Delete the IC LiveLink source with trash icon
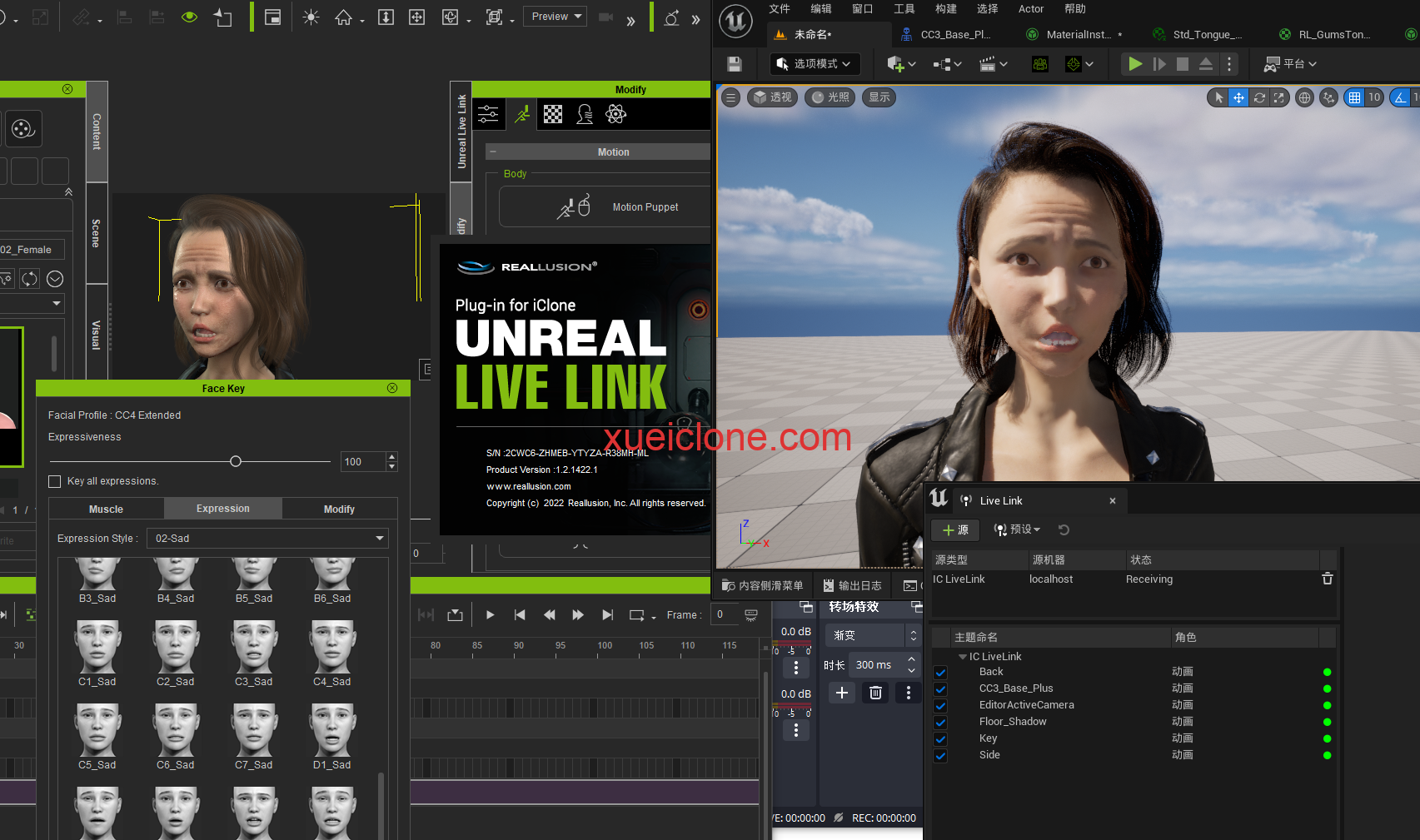 1328,579
